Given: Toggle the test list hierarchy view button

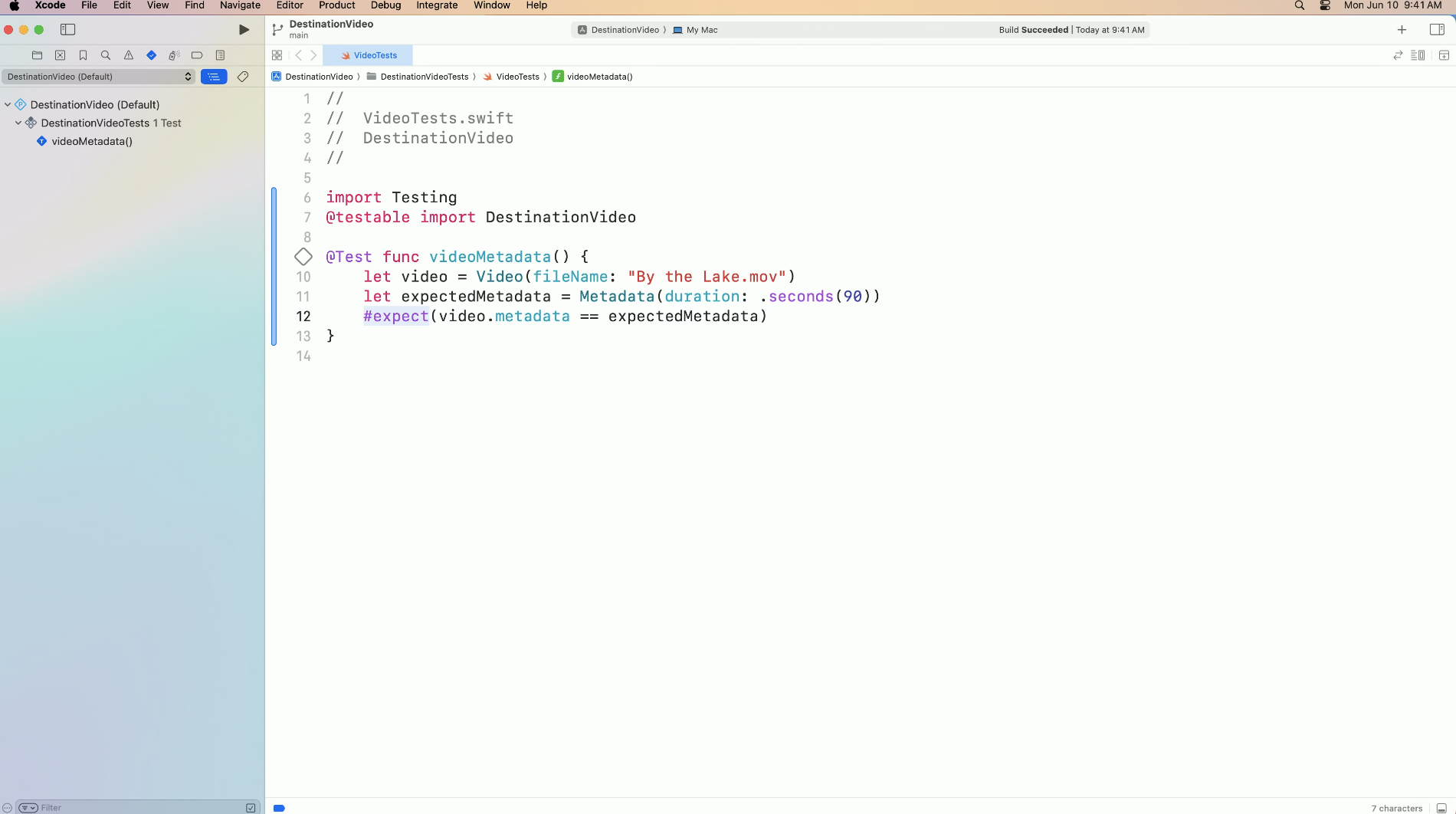Looking at the screenshot, I should click(x=214, y=77).
